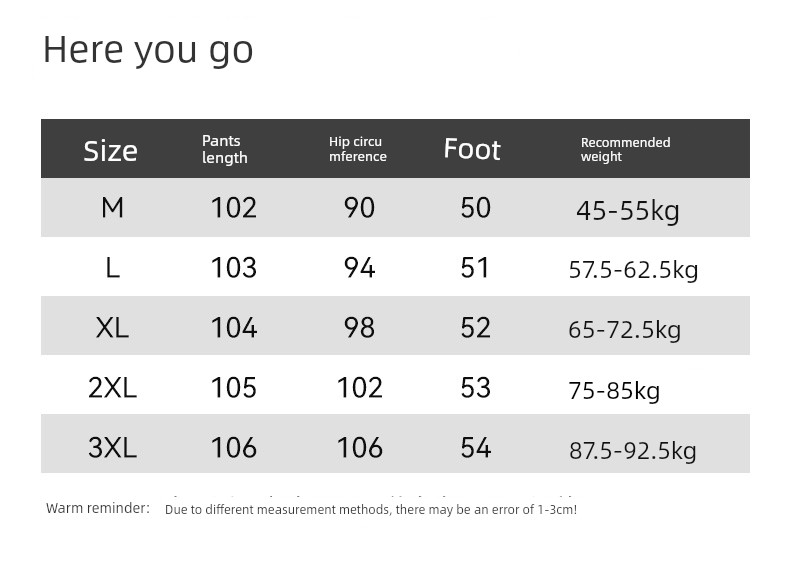Click the Size column header
Screen dimensions: 790x561
pyautogui.click(x=110, y=151)
